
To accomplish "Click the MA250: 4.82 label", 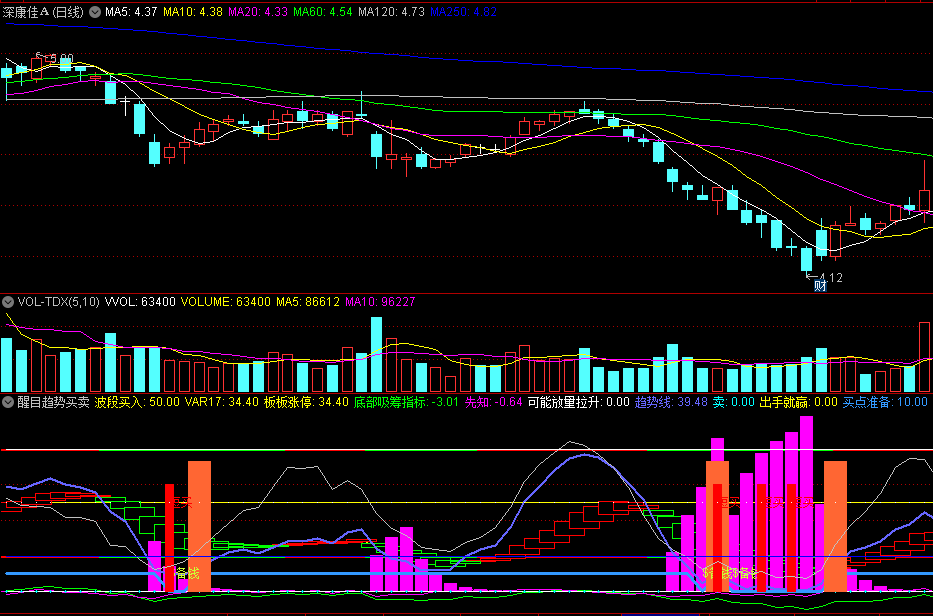I will (463, 12).
